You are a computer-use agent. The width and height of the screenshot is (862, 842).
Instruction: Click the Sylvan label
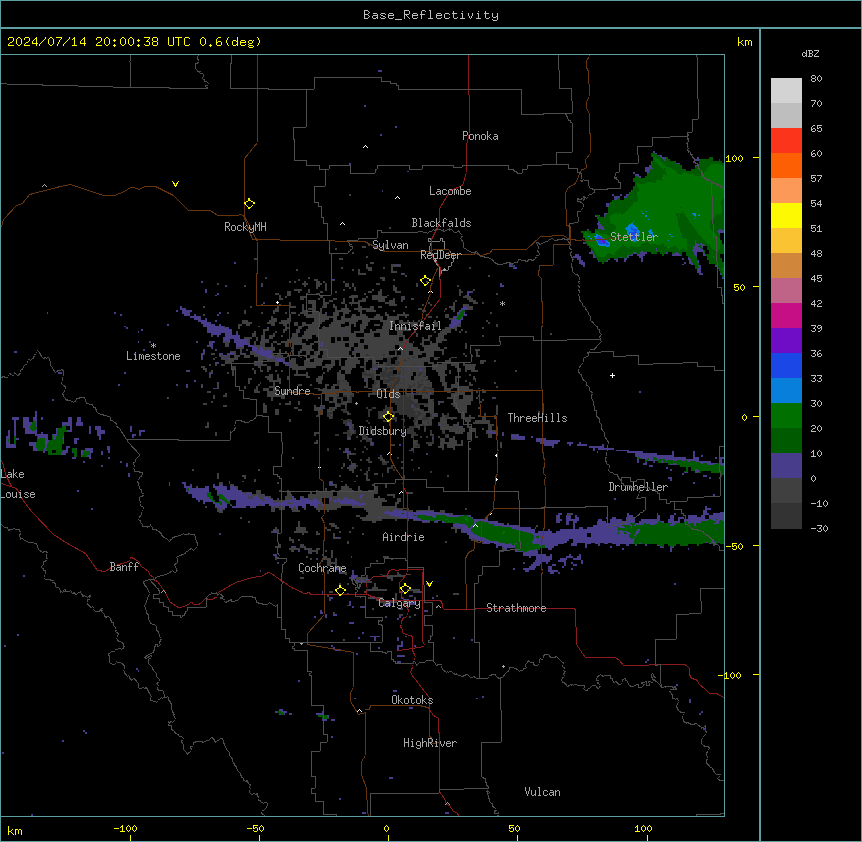[x=390, y=245]
